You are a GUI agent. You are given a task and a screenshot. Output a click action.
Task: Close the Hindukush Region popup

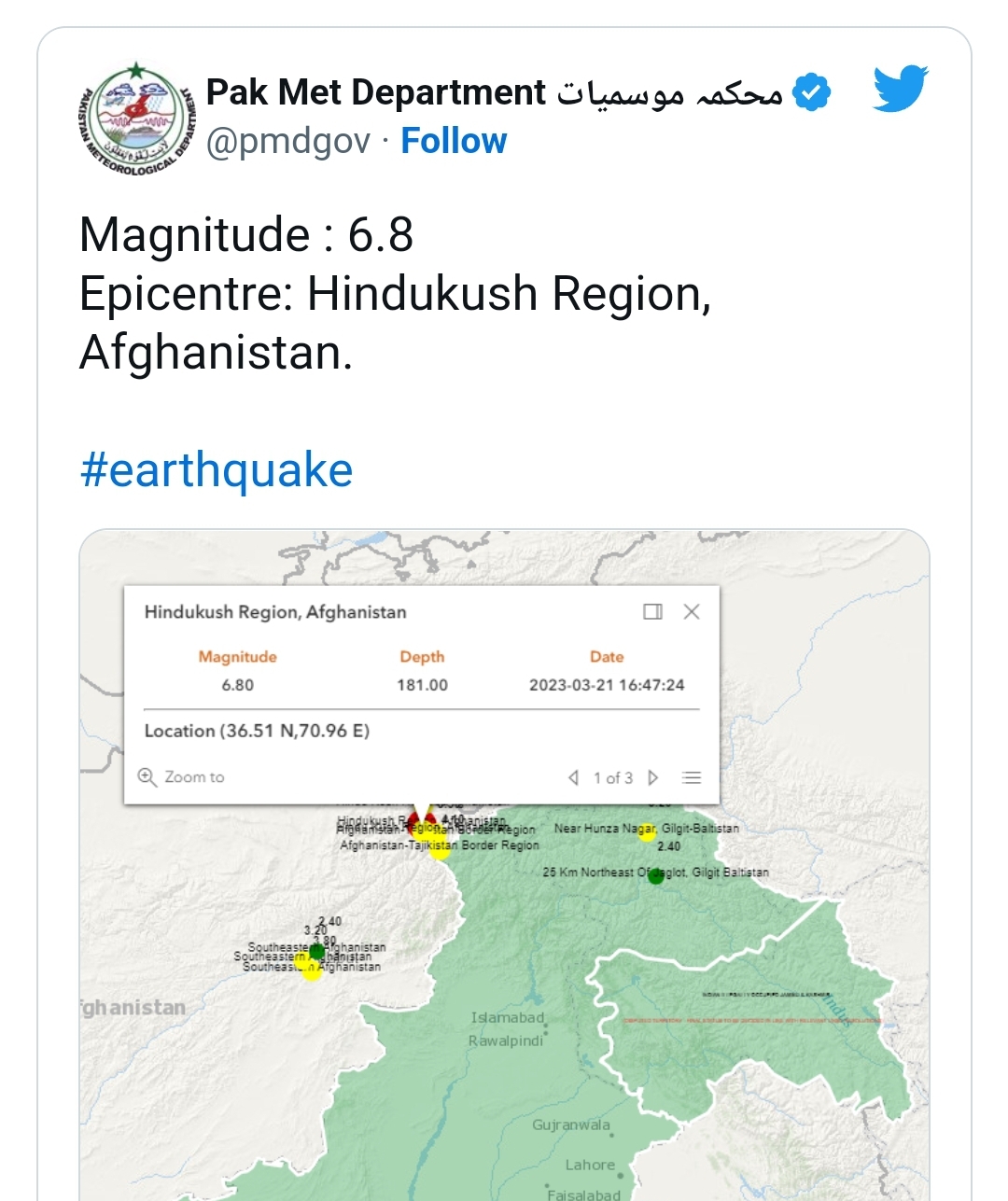click(692, 611)
